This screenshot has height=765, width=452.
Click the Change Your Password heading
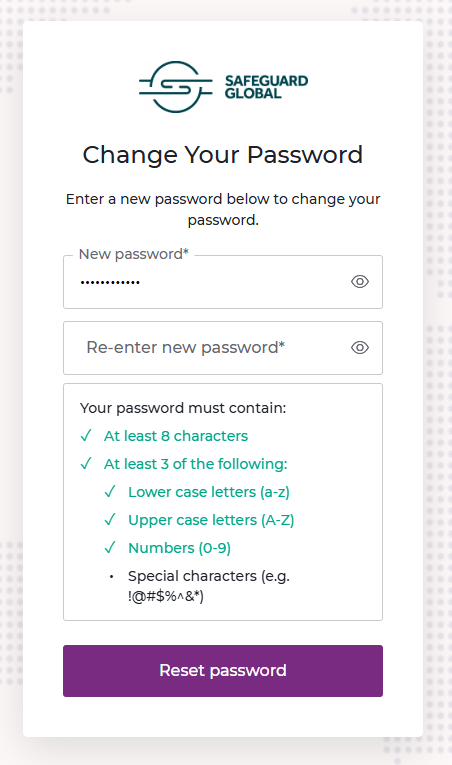click(223, 155)
